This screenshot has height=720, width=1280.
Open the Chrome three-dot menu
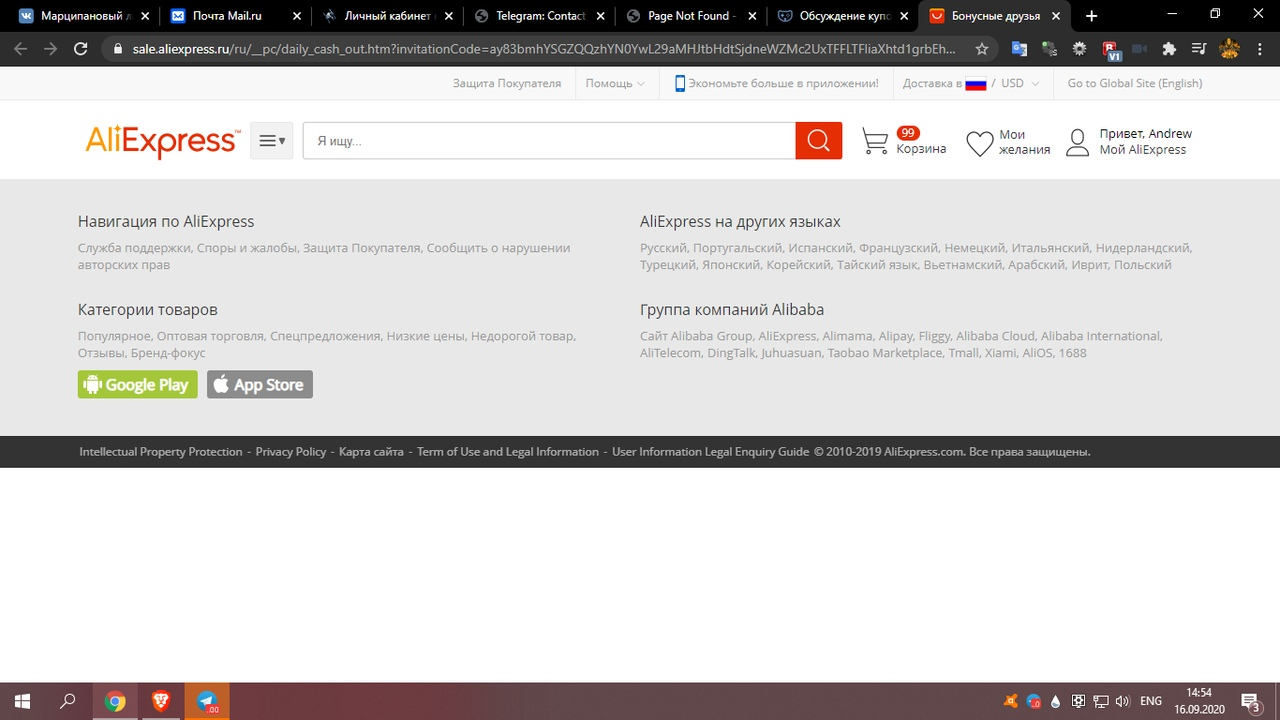click(1260, 49)
